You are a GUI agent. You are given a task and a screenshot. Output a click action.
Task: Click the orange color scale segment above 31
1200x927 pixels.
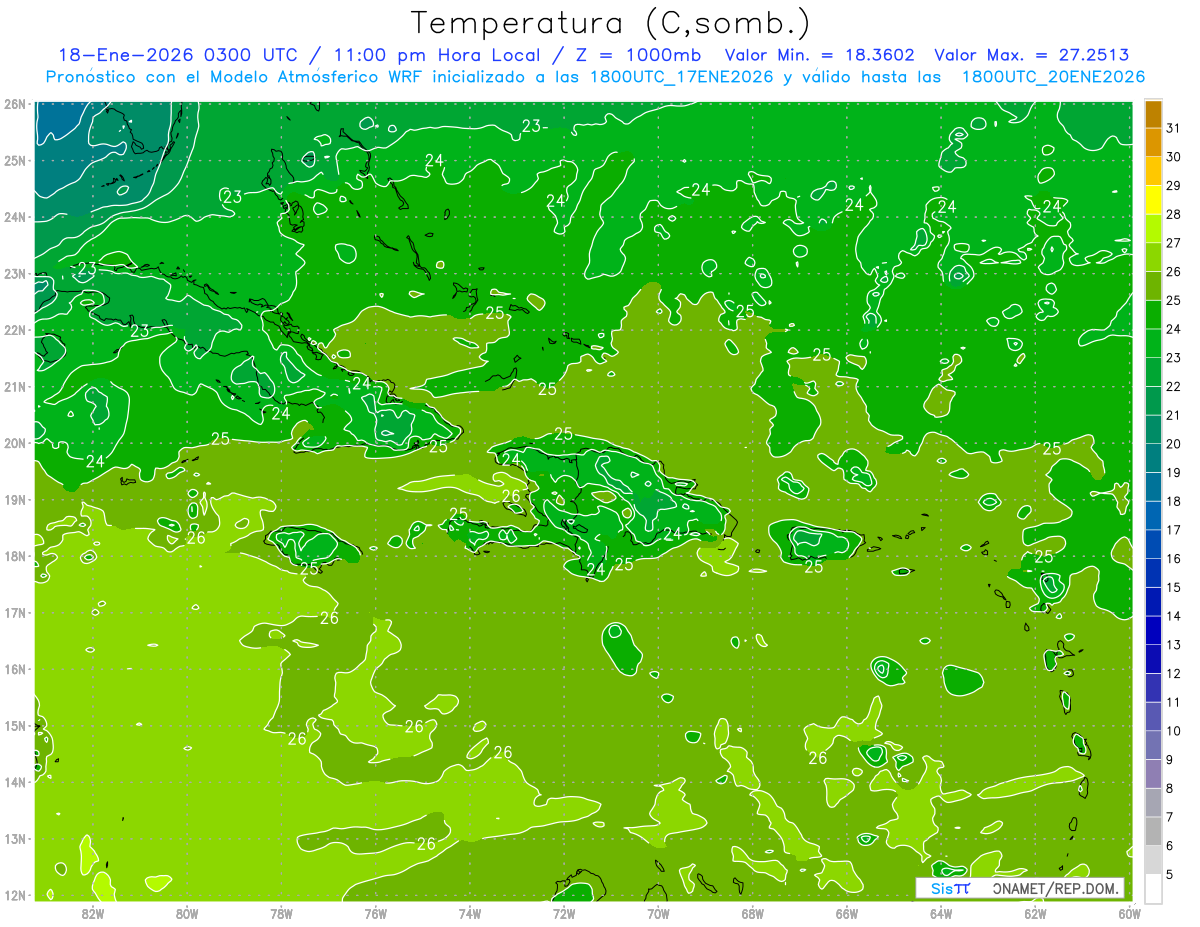click(1153, 114)
